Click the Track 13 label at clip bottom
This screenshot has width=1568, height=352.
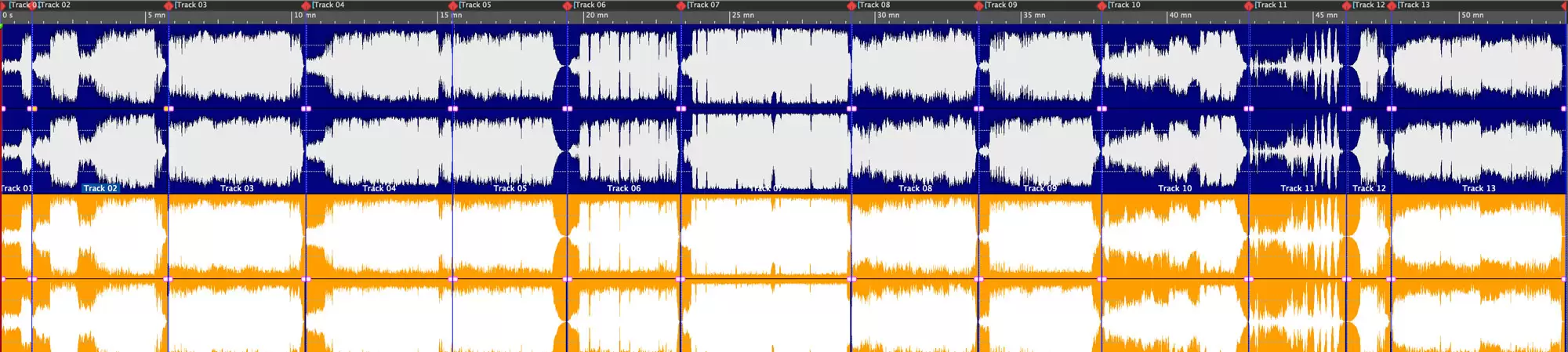[1479, 188]
